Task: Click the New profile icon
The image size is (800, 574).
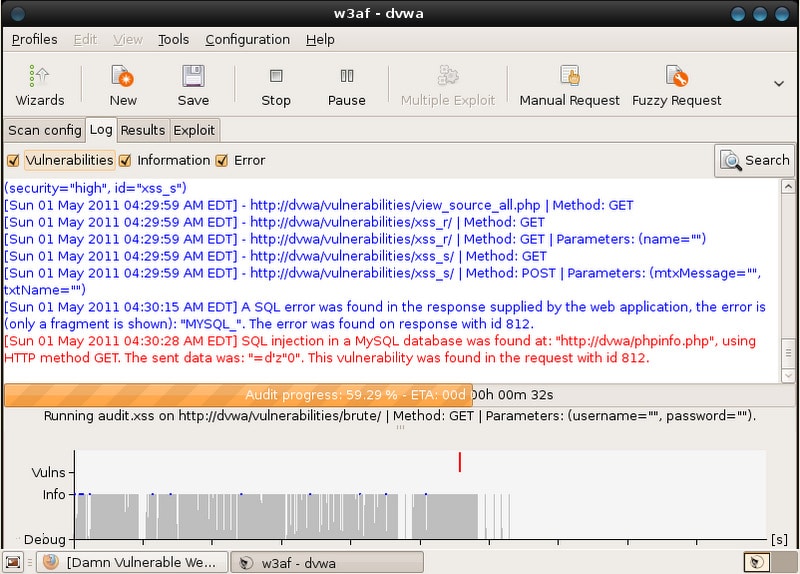Action: point(123,77)
